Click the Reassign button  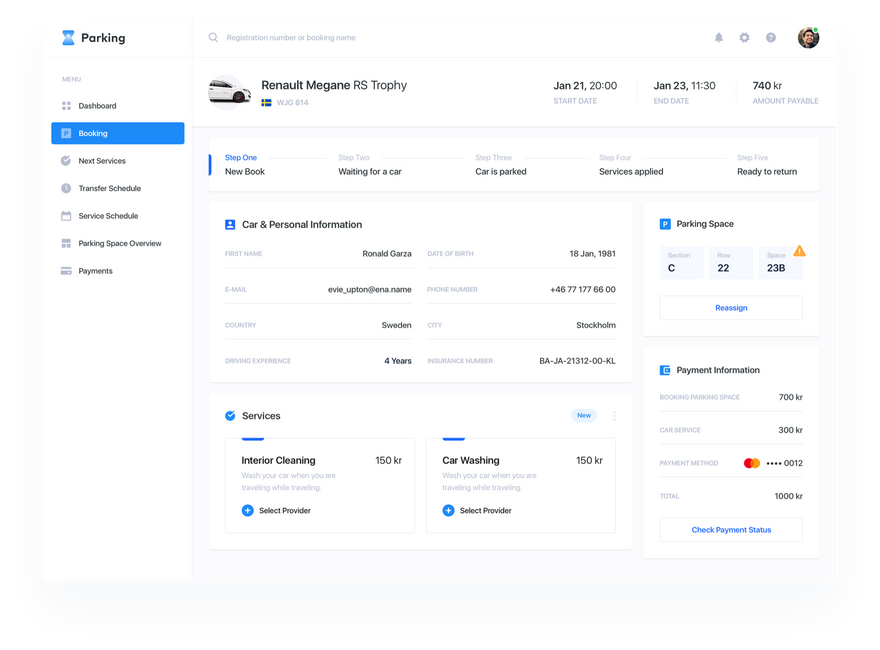click(731, 308)
